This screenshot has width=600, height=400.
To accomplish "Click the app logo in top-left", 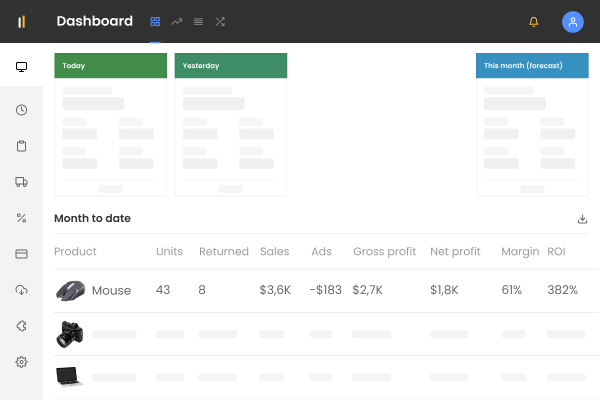I will coord(21,21).
